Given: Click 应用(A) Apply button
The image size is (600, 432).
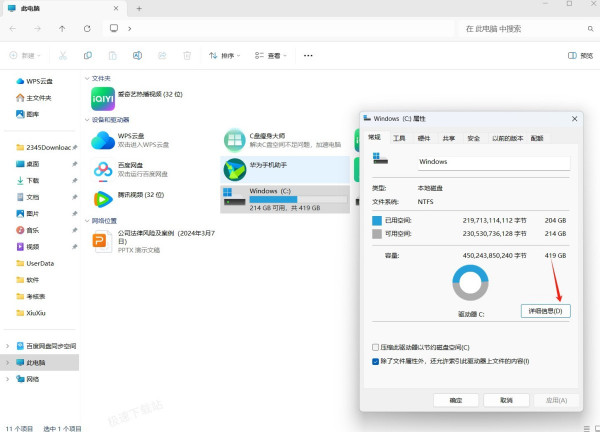Looking at the screenshot, I should tap(556, 400).
